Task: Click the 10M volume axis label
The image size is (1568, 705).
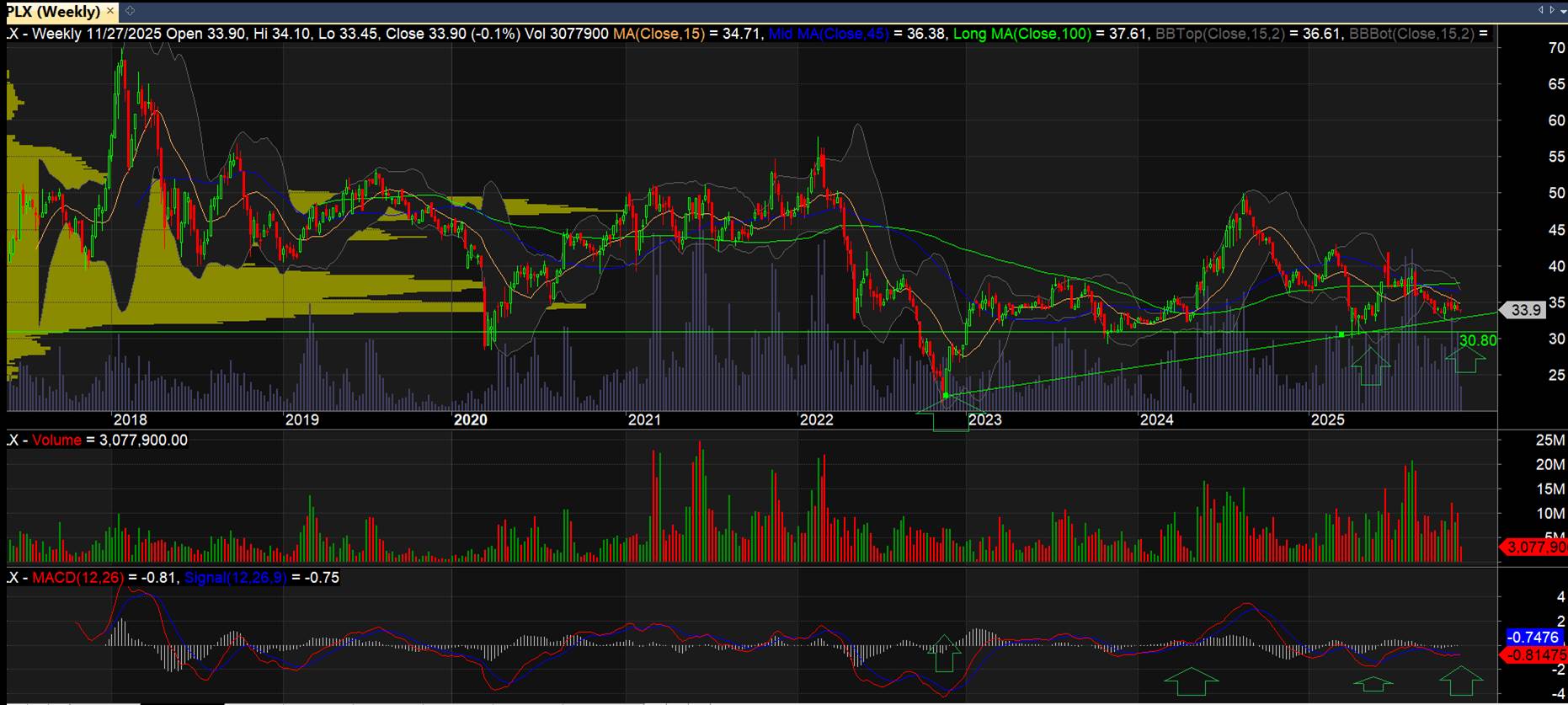Action: click(1550, 513)
